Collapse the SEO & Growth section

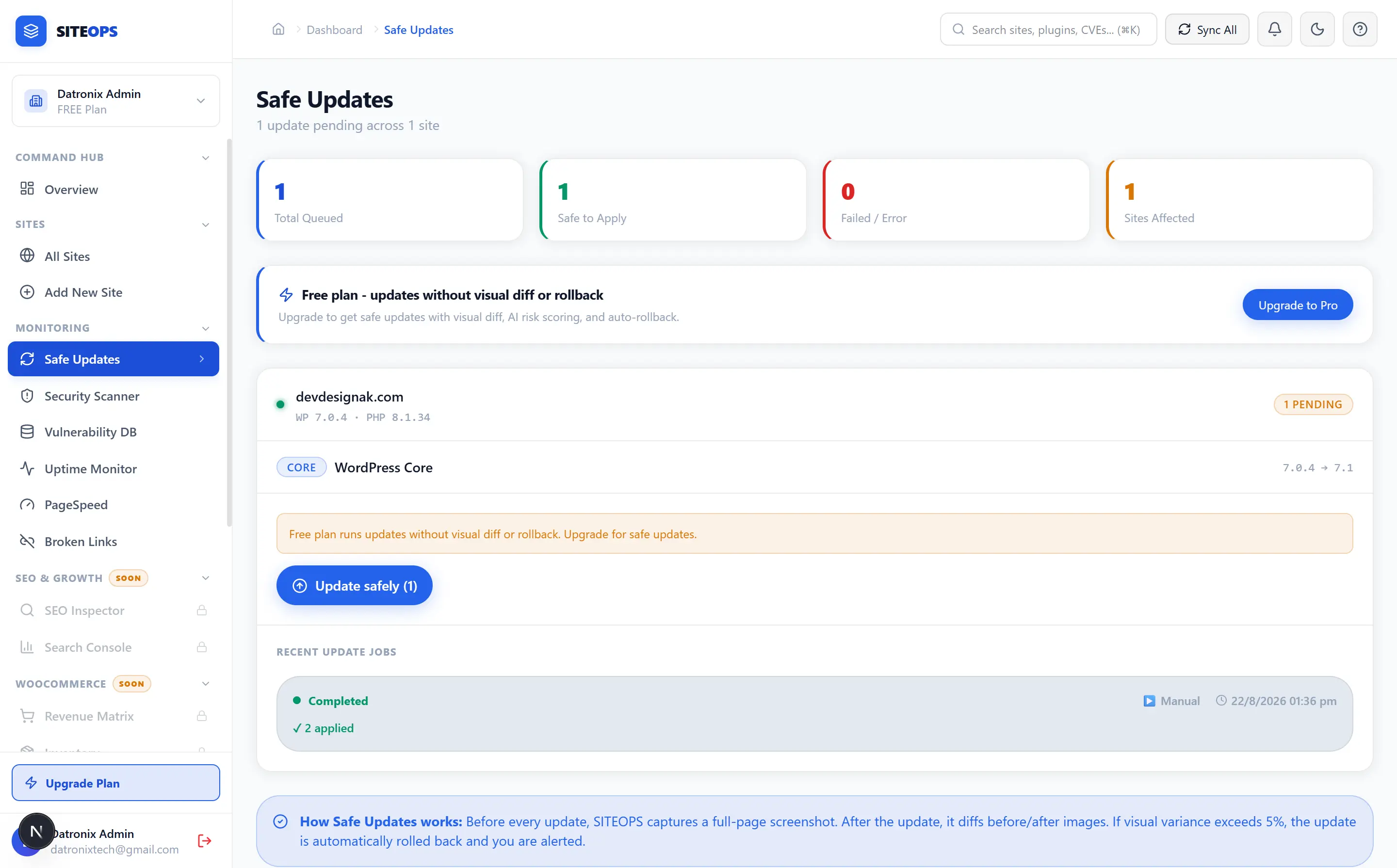pyautogui.click(x=206, y=578)
